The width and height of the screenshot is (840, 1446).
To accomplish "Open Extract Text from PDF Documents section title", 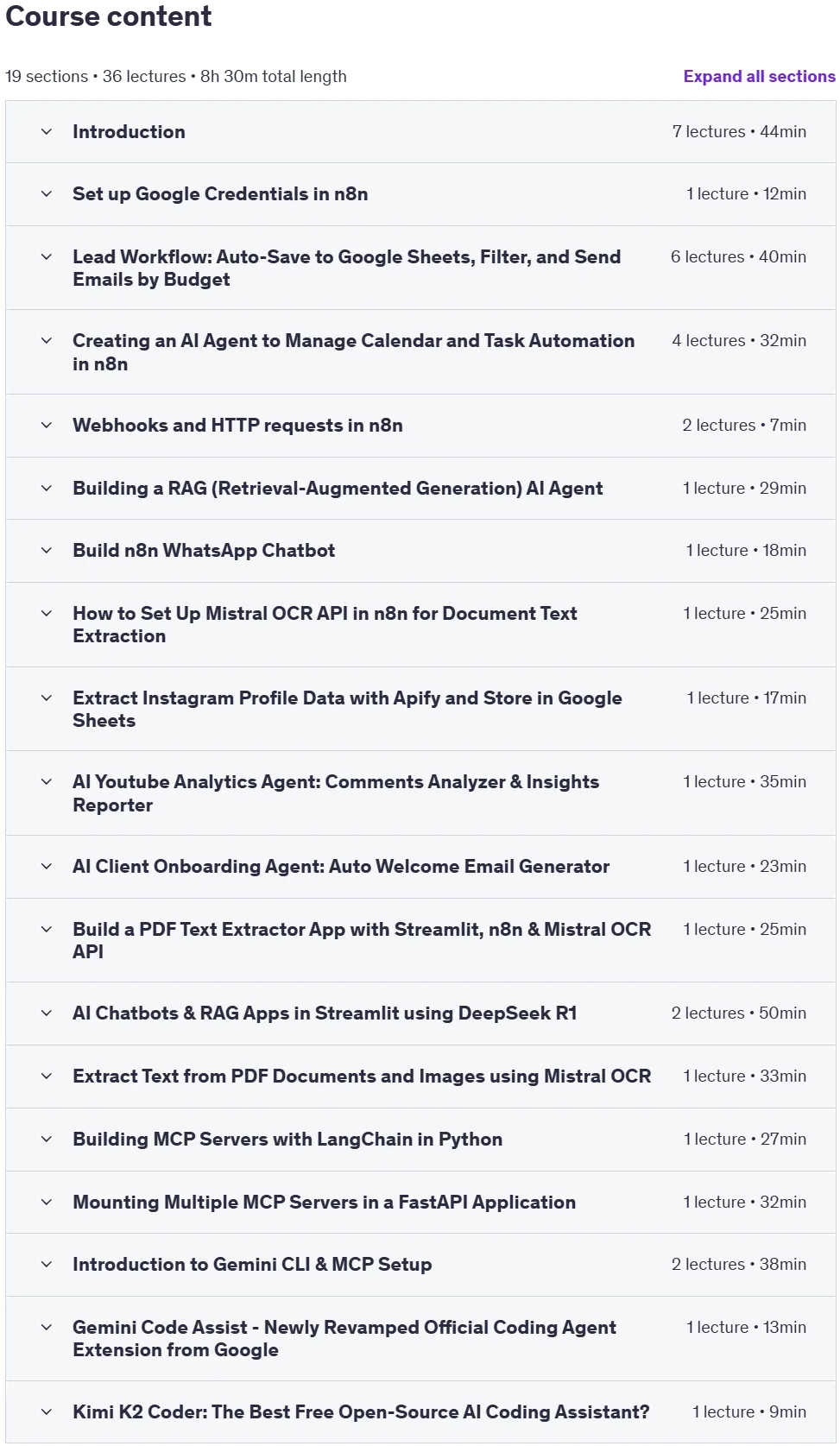I will click(362, 1077).
